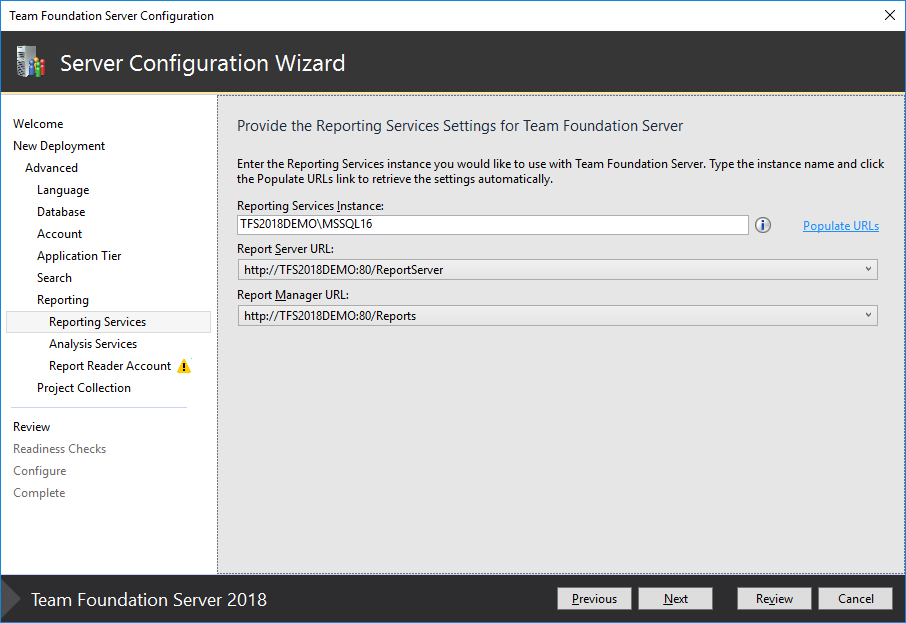
Task: Click the Populate URLs link
Action: [840, 226]
